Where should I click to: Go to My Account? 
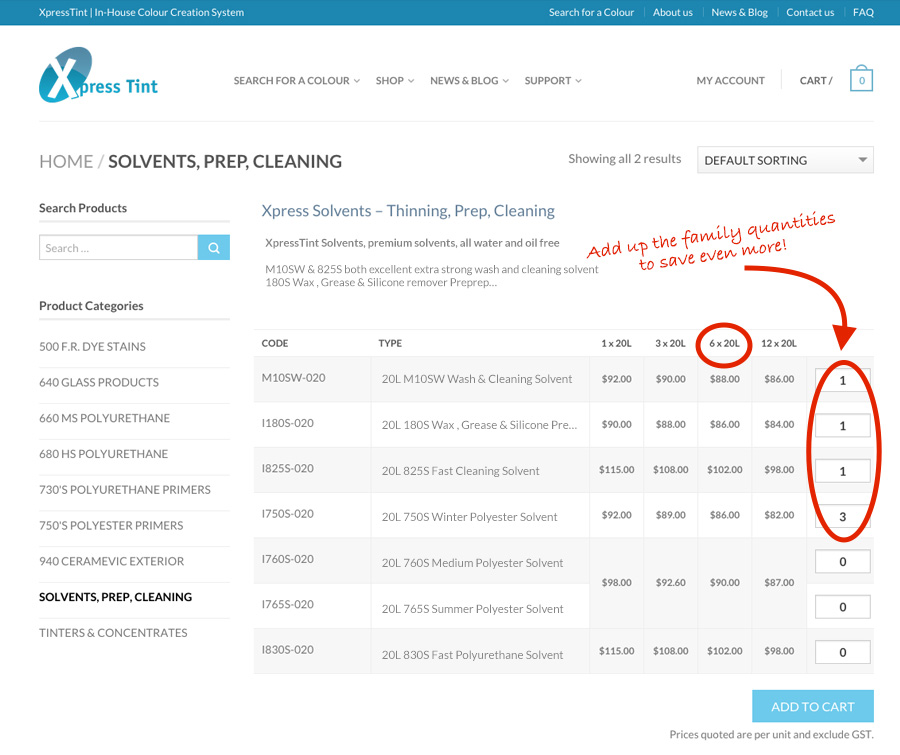pyautogui.click(x=730, y=81)
